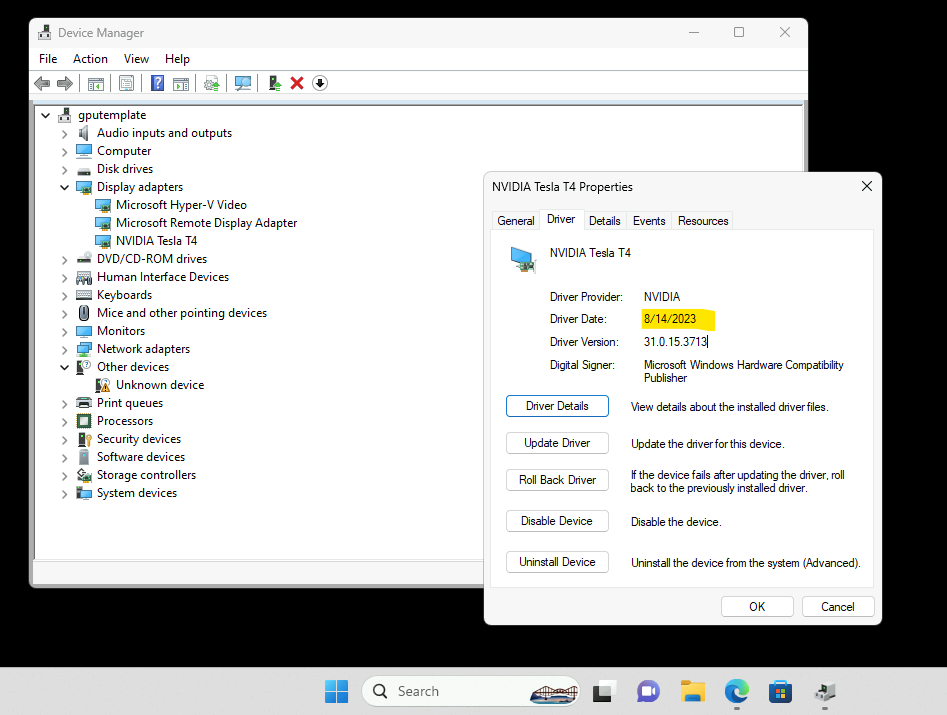Click the update driver toolbar icon with green arrow
This screenshot has width=947, height=715.
[x=211, y=83]
